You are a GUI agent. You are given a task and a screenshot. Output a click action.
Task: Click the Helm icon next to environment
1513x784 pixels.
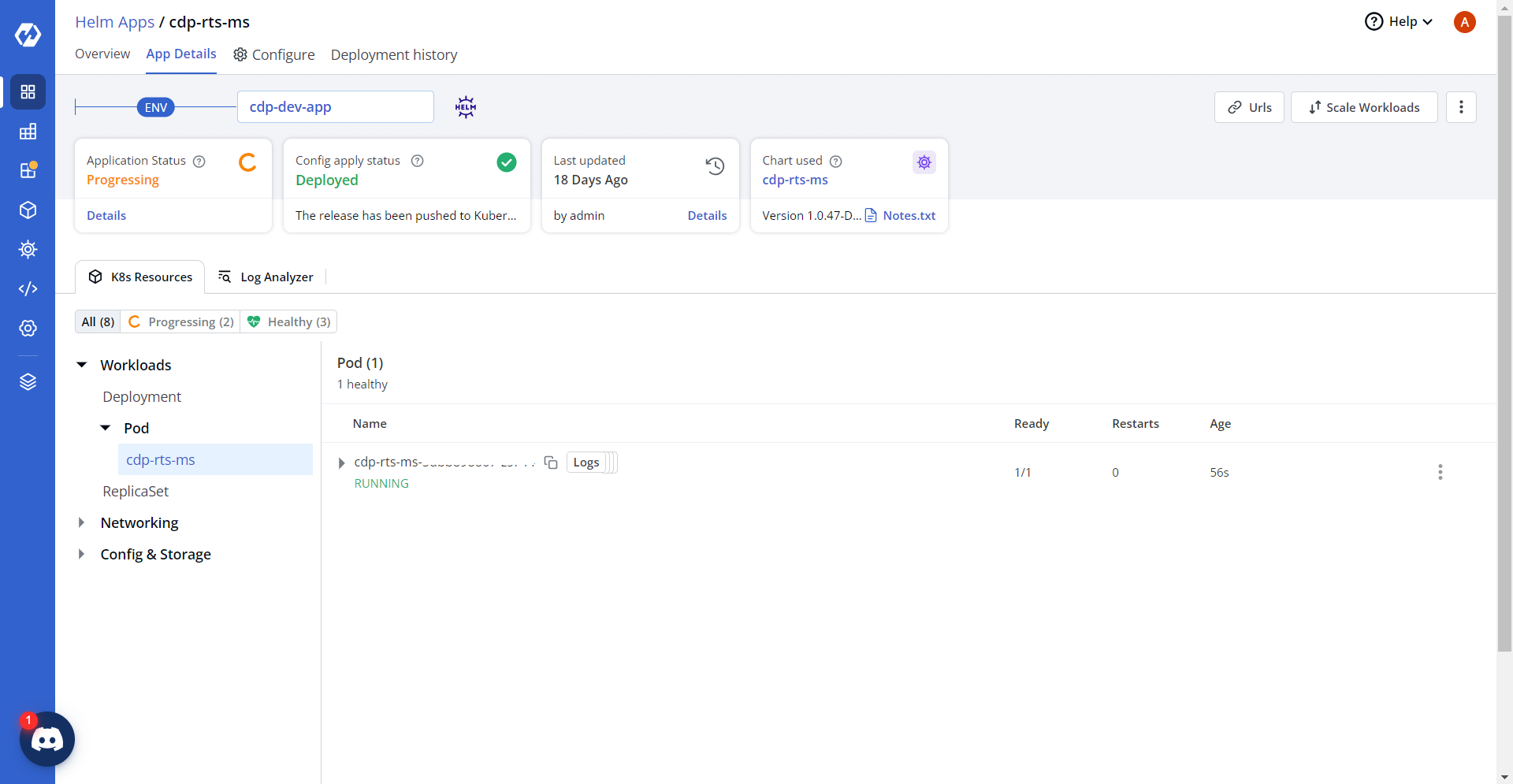point(466,107)
